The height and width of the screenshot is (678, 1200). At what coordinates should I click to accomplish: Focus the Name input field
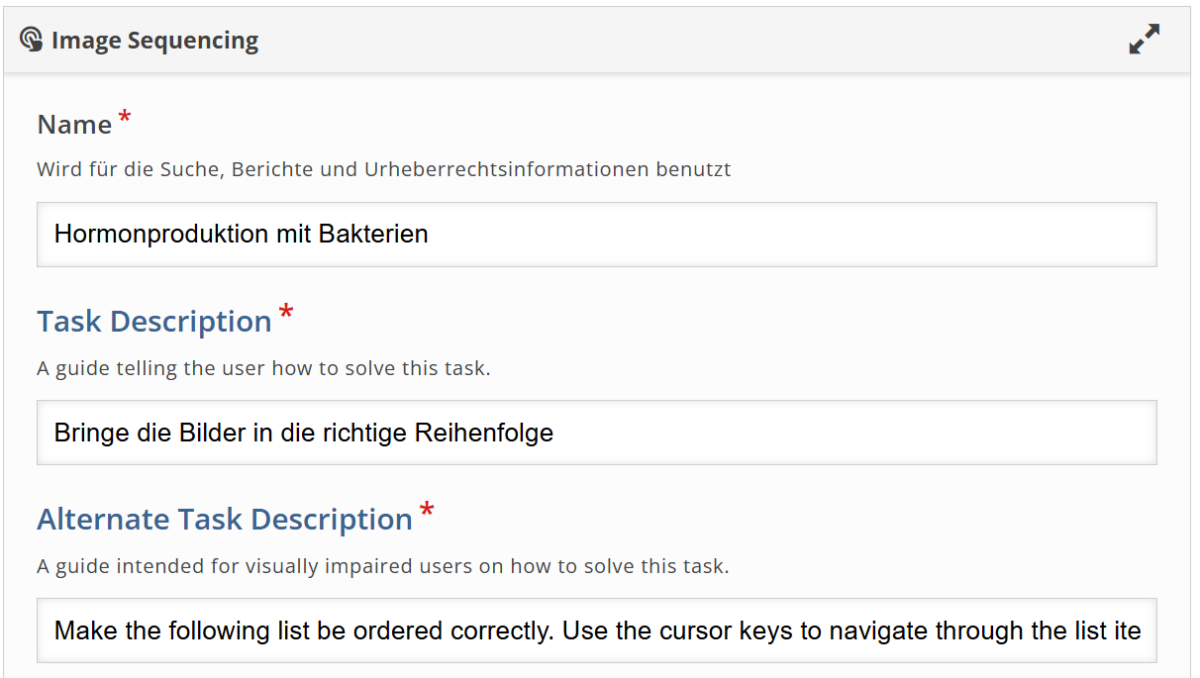click(596, 234)
